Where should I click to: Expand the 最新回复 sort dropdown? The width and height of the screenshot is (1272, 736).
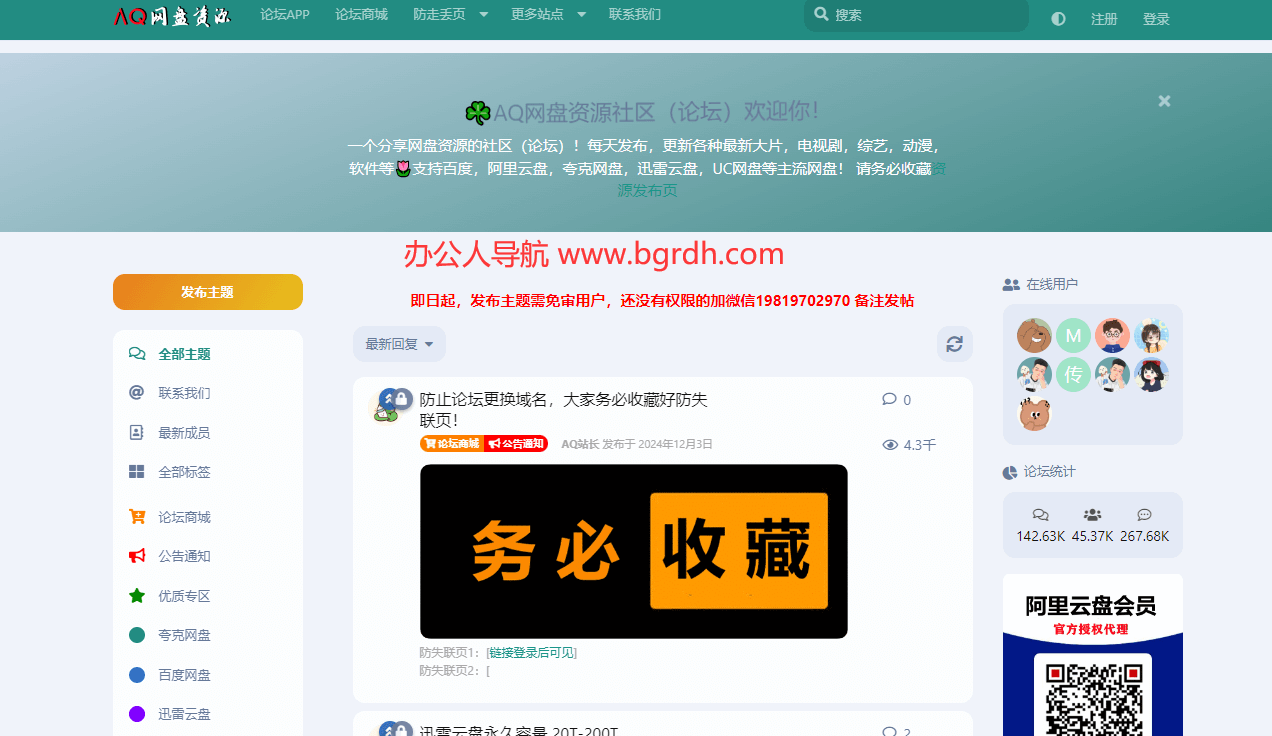(x=398, y=343)
